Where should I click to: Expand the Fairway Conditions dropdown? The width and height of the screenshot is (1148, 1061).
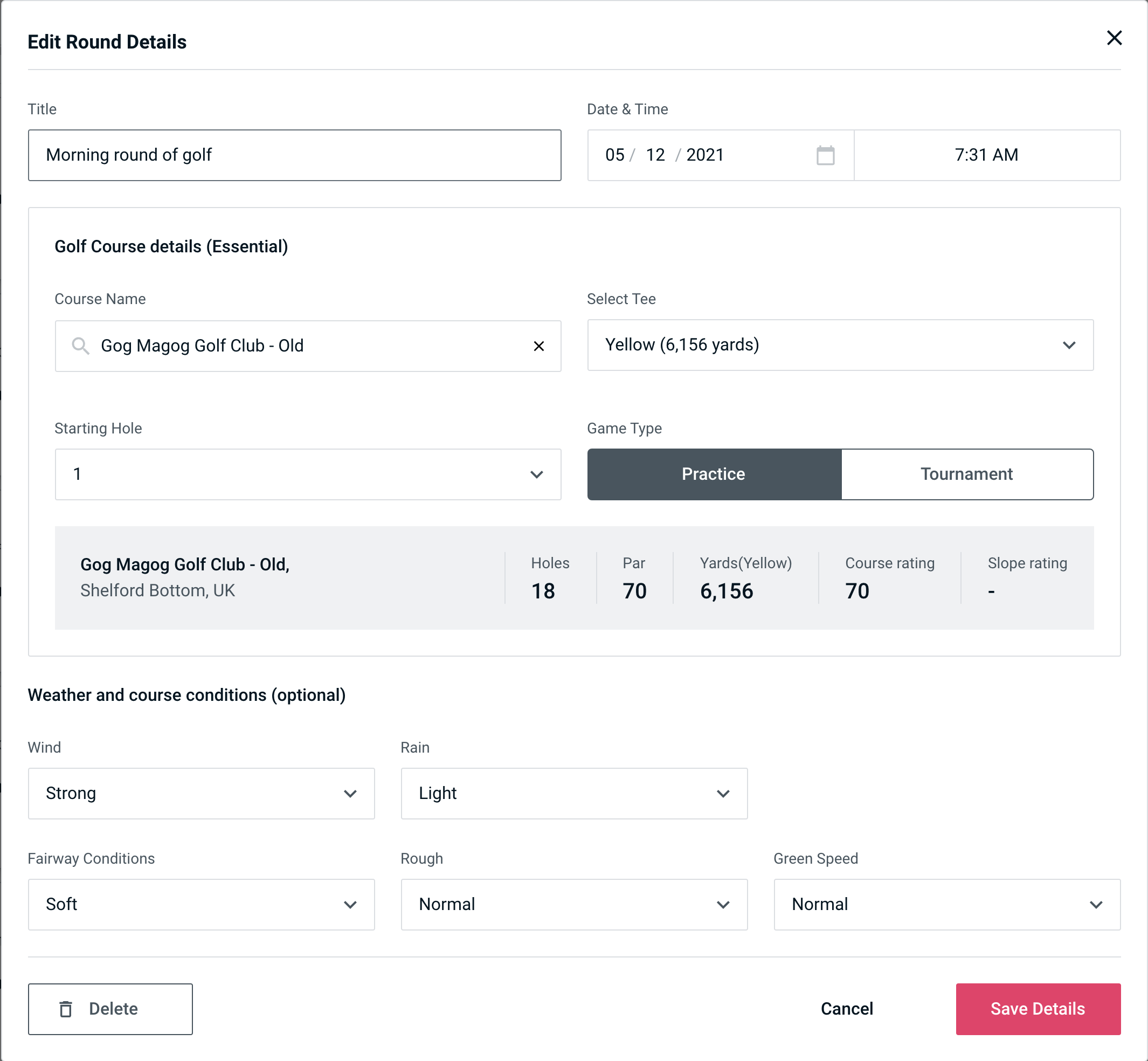coord(201,904)
